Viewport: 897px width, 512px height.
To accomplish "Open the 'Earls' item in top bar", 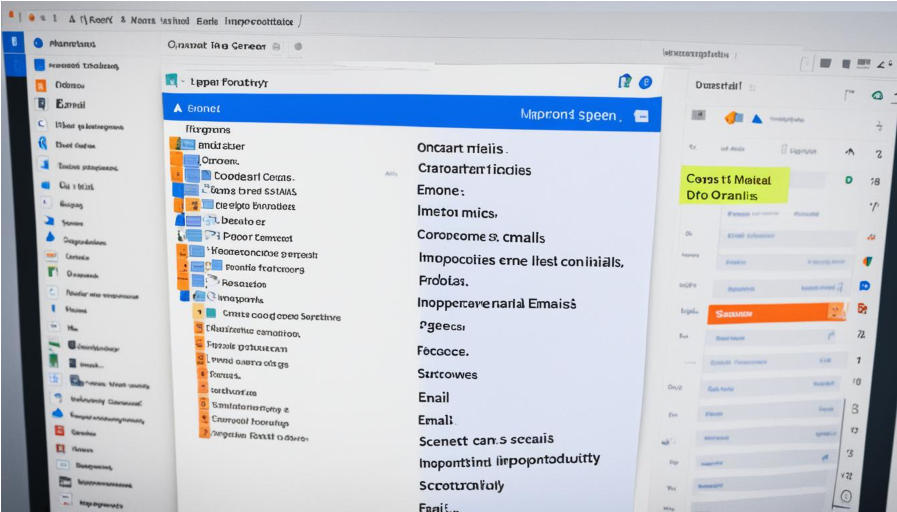I will tap(207, 21).
